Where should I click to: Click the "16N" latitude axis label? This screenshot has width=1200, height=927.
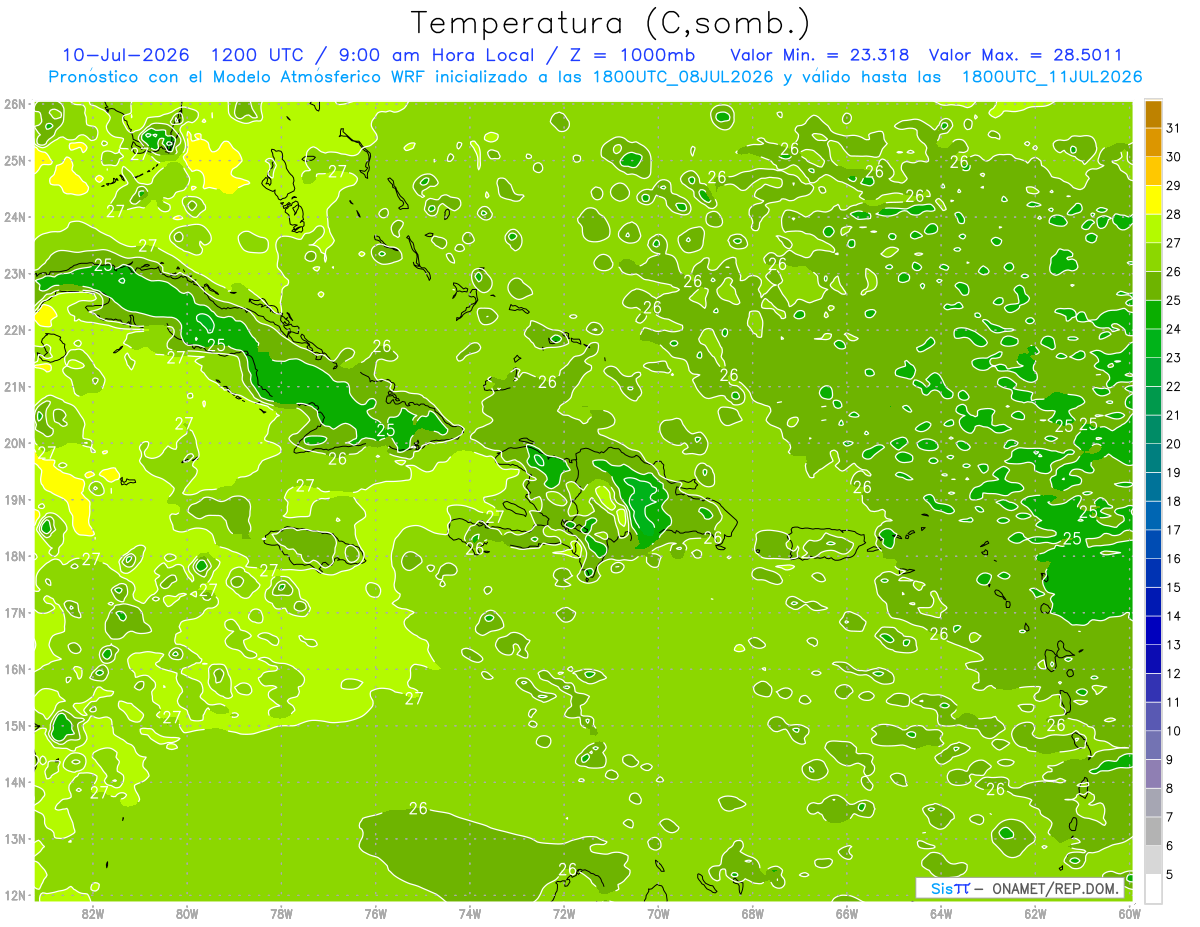tap(15, 669)
